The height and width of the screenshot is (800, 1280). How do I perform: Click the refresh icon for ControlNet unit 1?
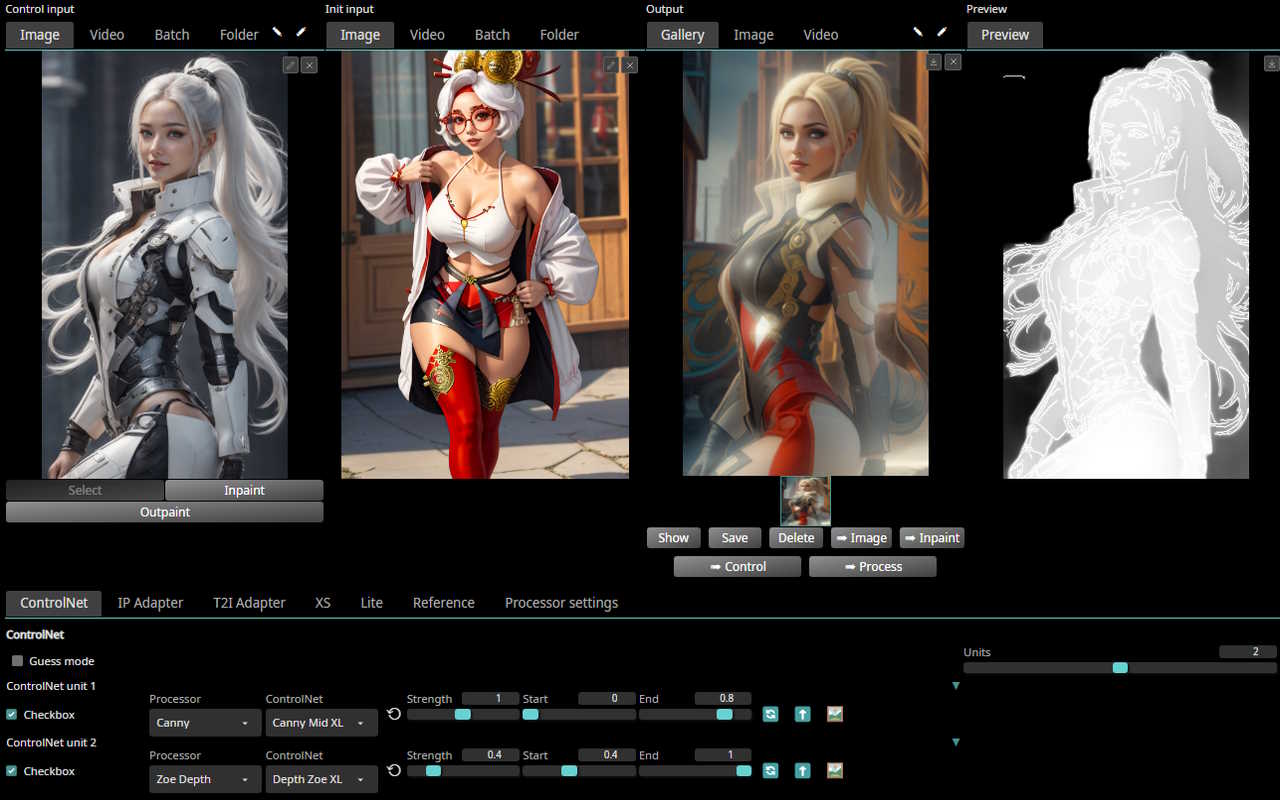pos(770,714)
